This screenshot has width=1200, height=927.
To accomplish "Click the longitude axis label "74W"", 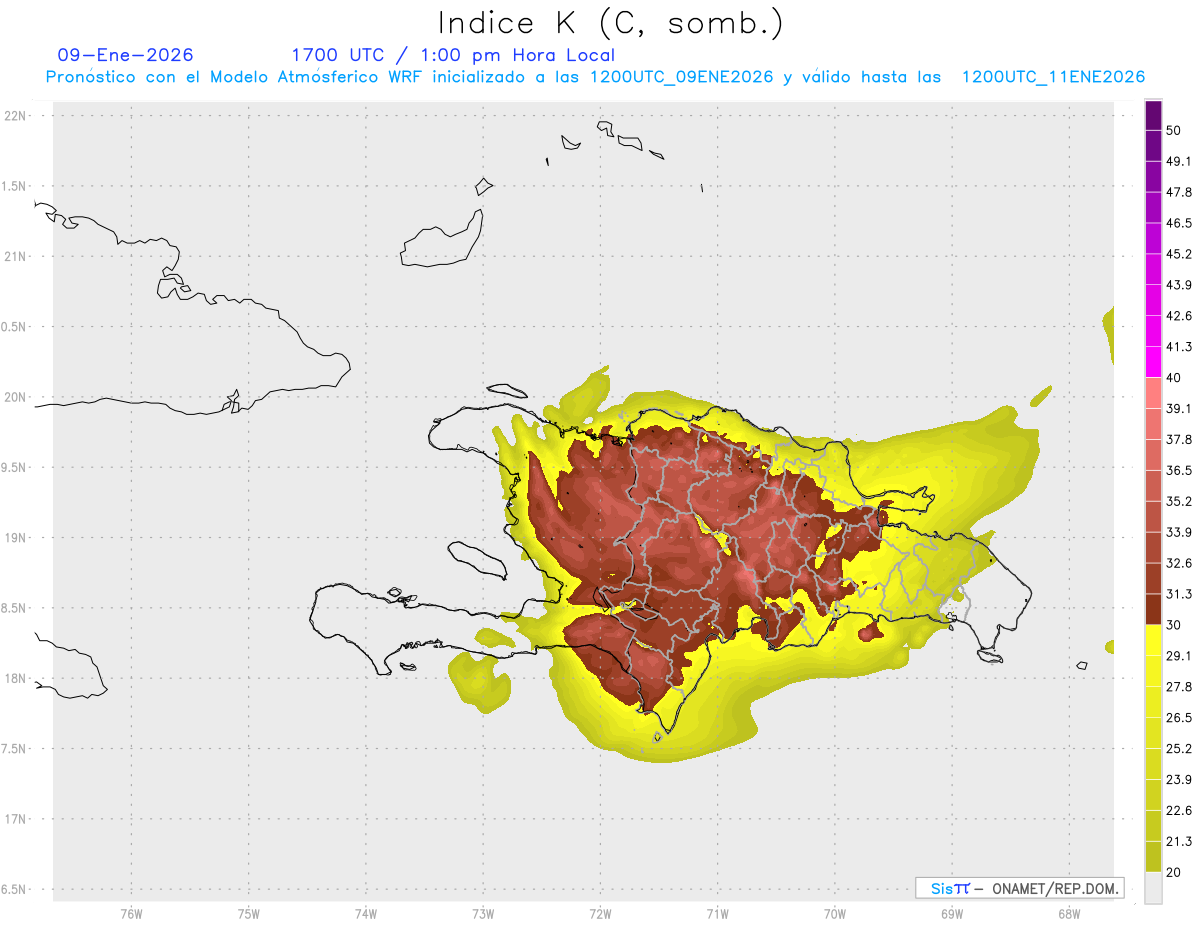I will 365,913.
